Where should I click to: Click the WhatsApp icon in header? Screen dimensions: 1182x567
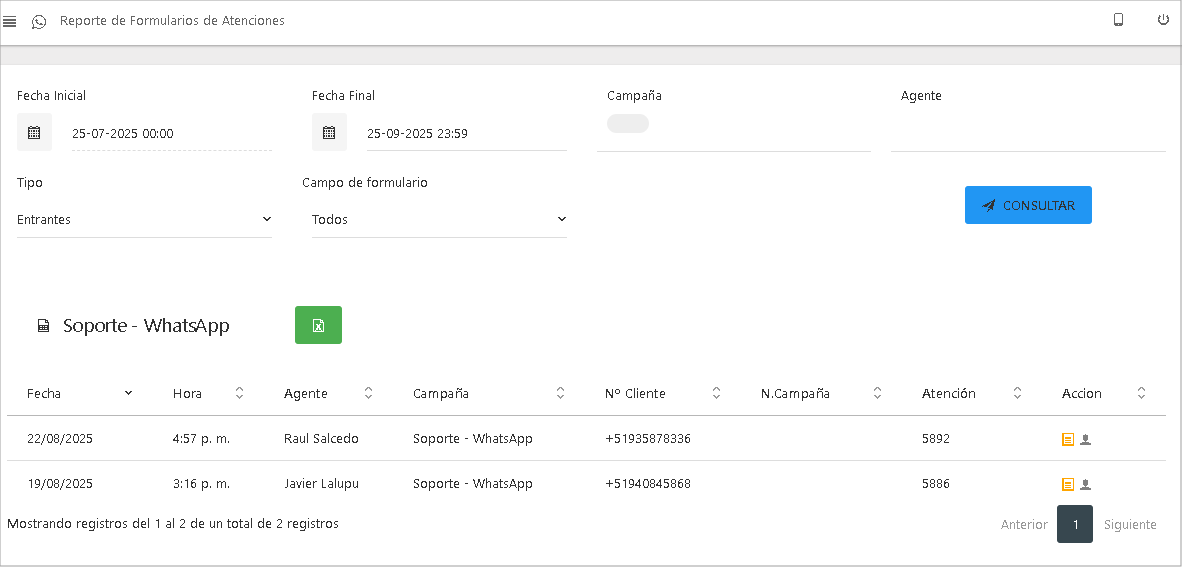[x=39, y=21]
